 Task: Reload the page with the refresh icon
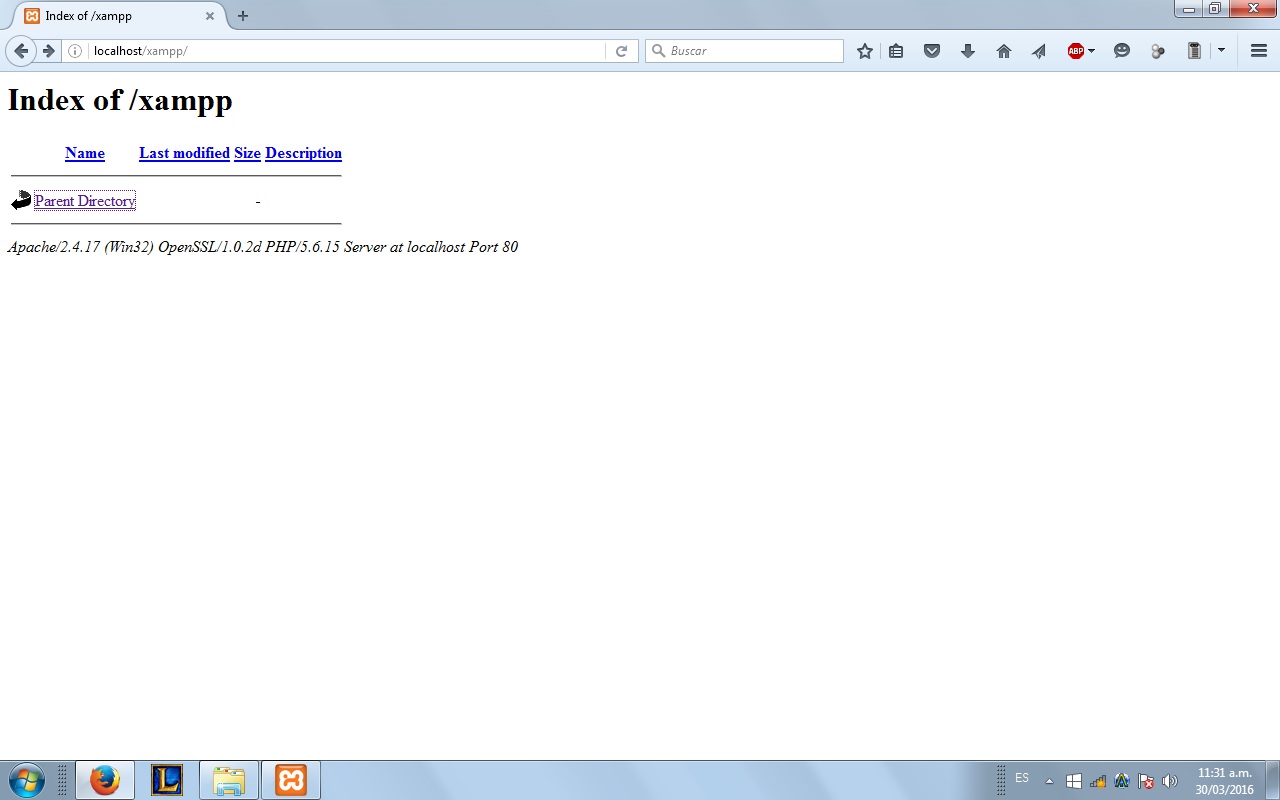tap(621, 51)
